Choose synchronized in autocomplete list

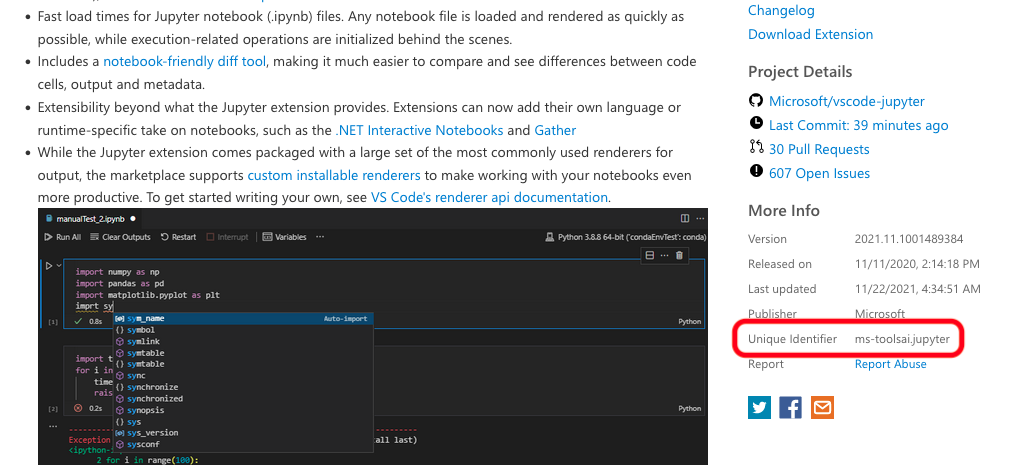[243, 399]
